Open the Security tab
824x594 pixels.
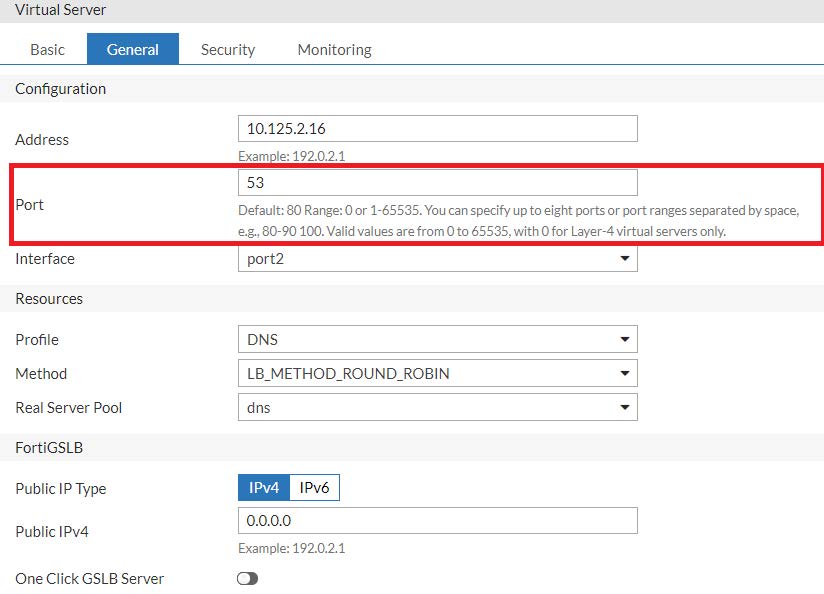(227, 48)
